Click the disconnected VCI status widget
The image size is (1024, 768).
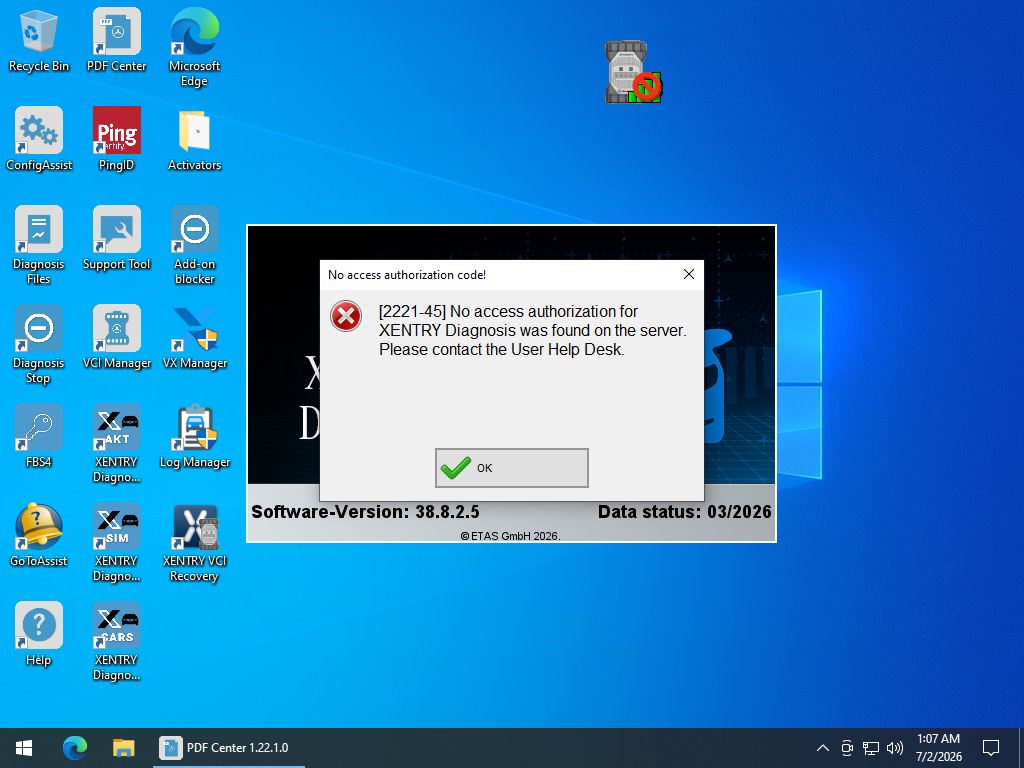pyautogui.click(x=633, y=72)
